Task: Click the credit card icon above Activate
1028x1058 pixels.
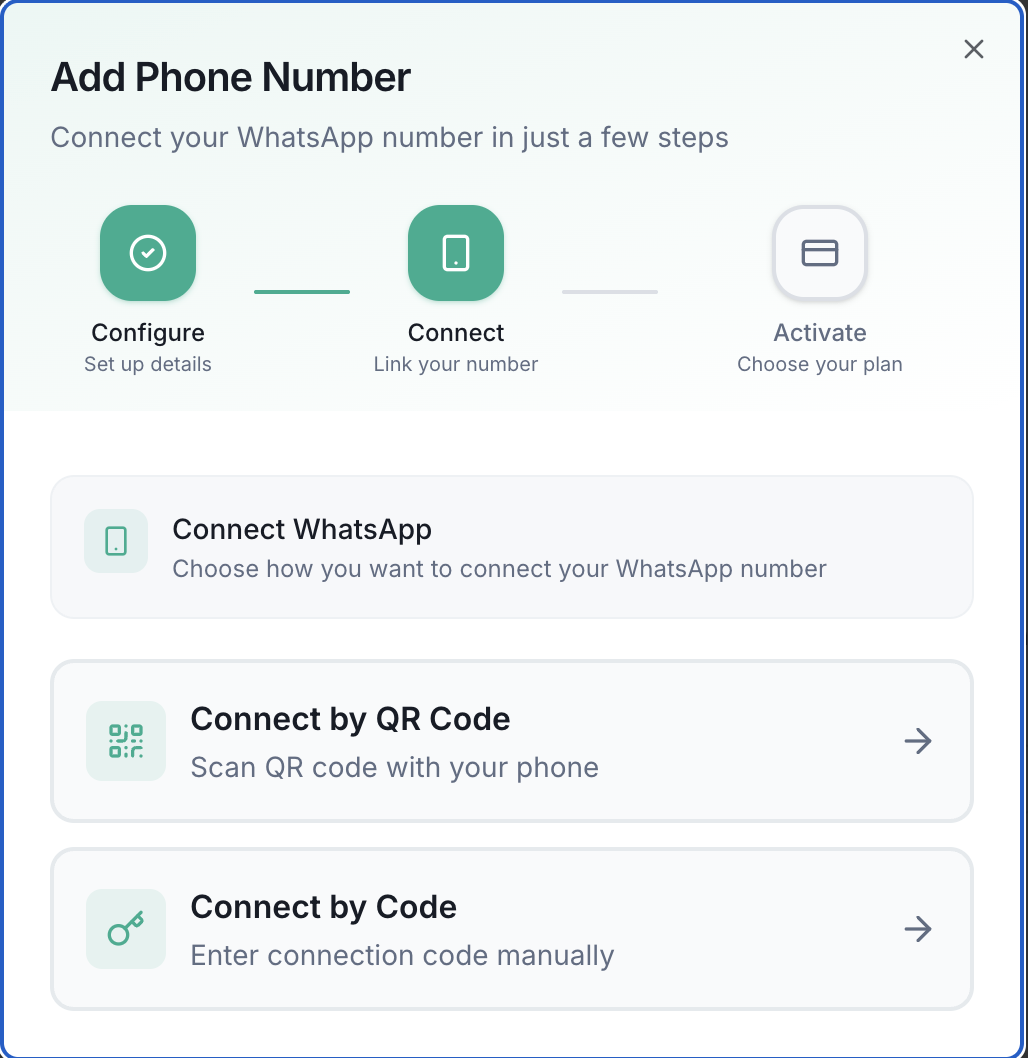Action: [820, 253]
